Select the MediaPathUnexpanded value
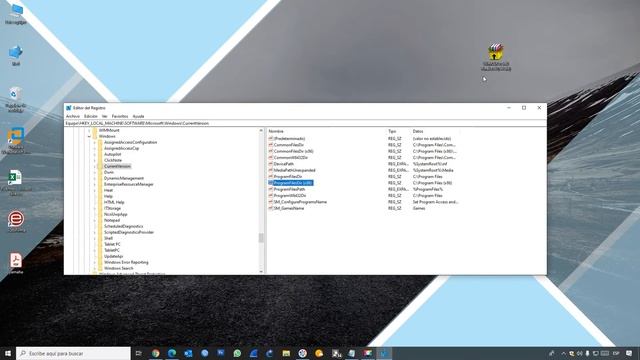Image resolution: width=640 pixels, height=360 pixels. (x=294, y=170)
